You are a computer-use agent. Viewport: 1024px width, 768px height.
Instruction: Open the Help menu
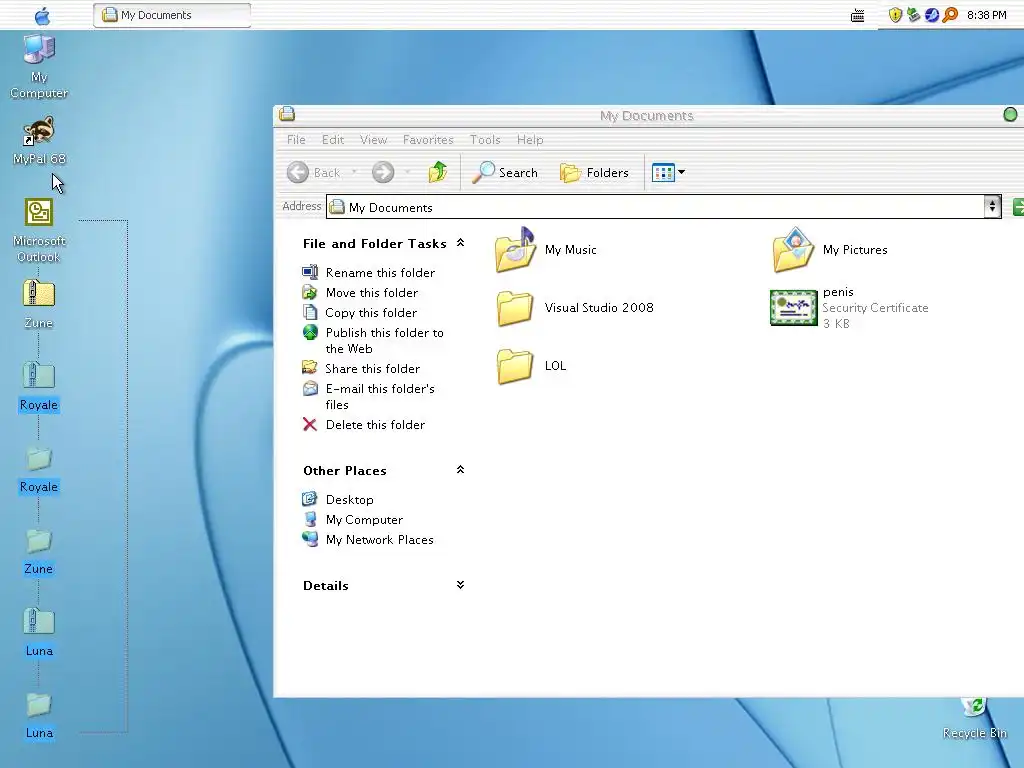pyautogui.click(x=530, y=140)
